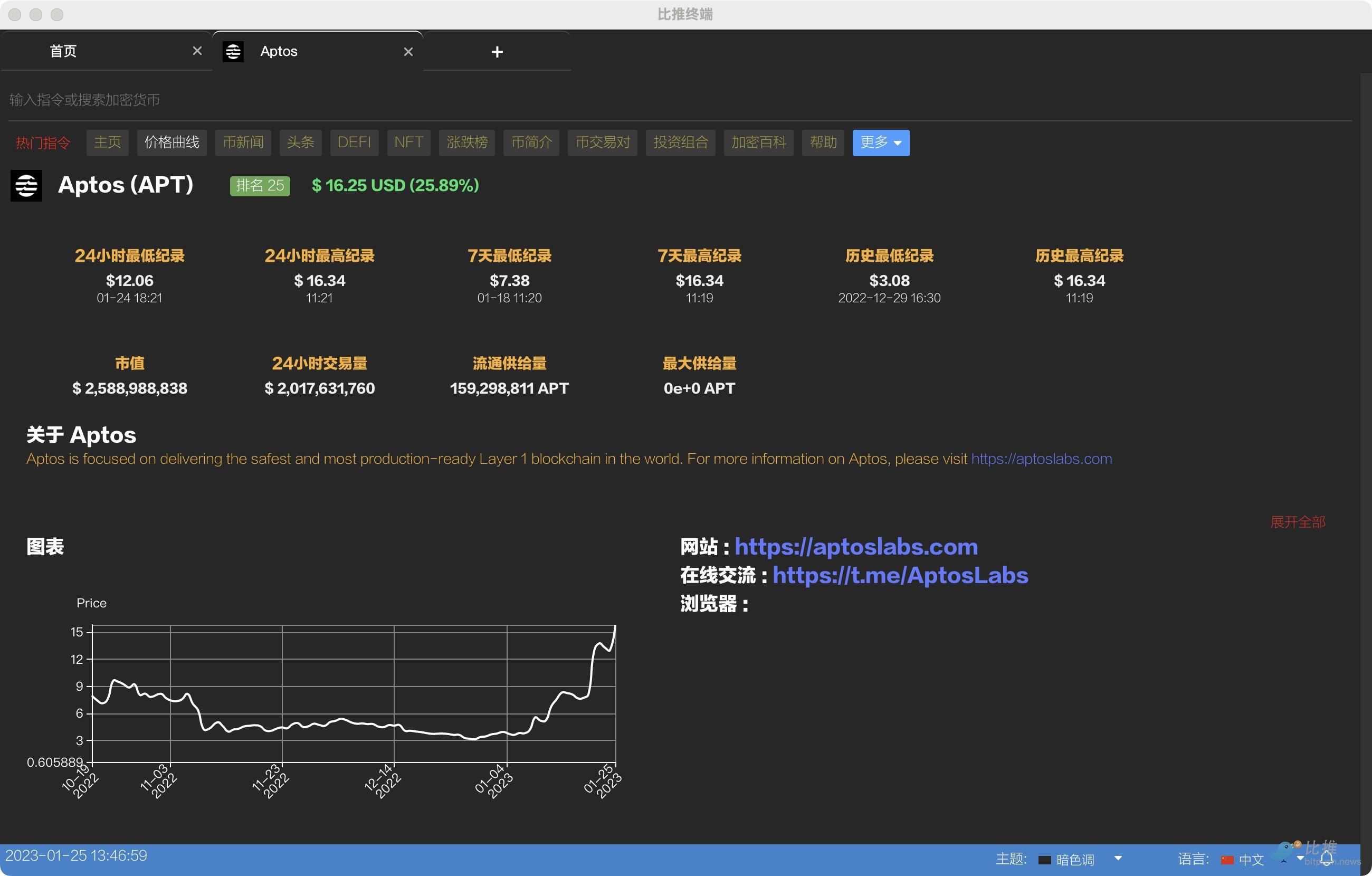Expand full description with 展开全部
The height and width of the screenshot is (876, 1372).
coord(1298,521)
